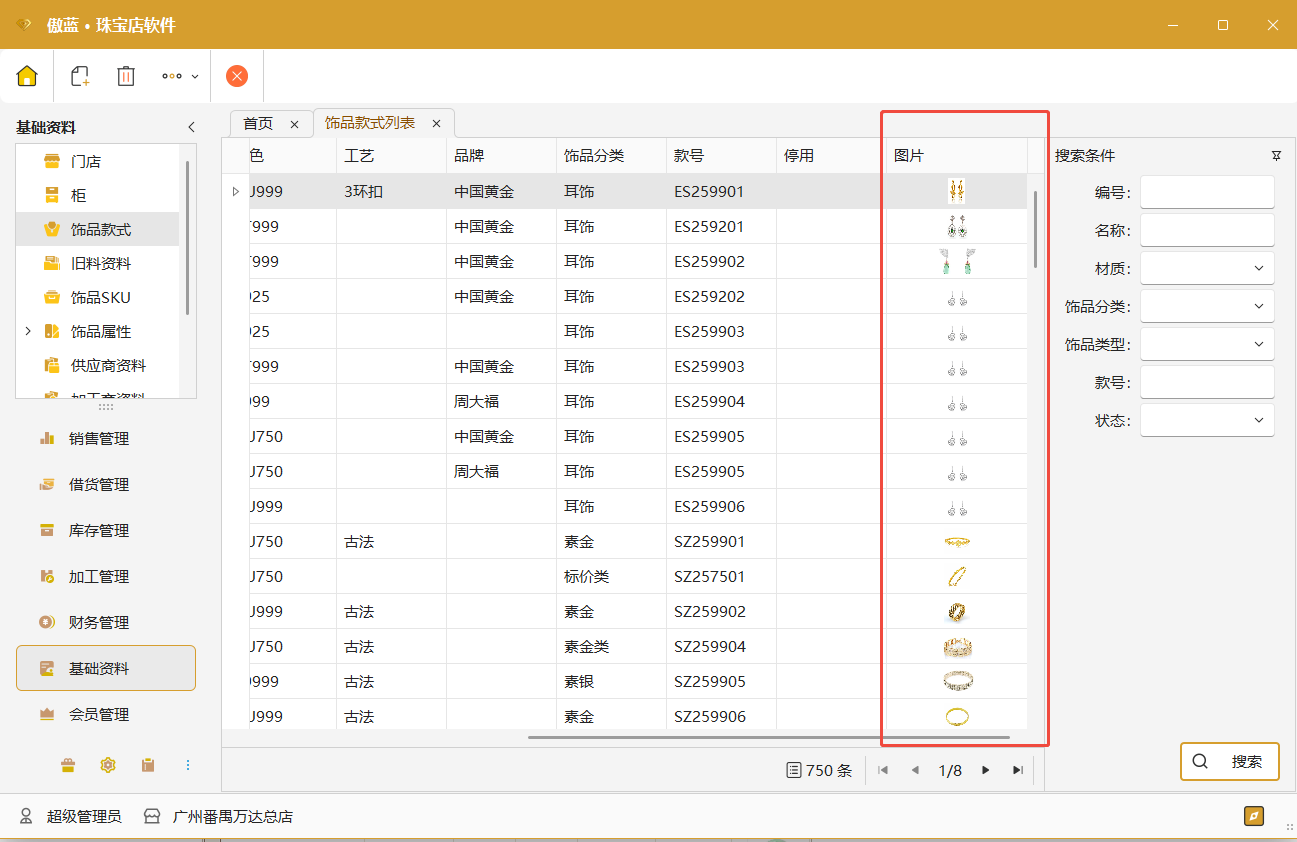Expand the 饰品属性 tree node arrow
1297x842 pixels.
[x=27, y=331]
